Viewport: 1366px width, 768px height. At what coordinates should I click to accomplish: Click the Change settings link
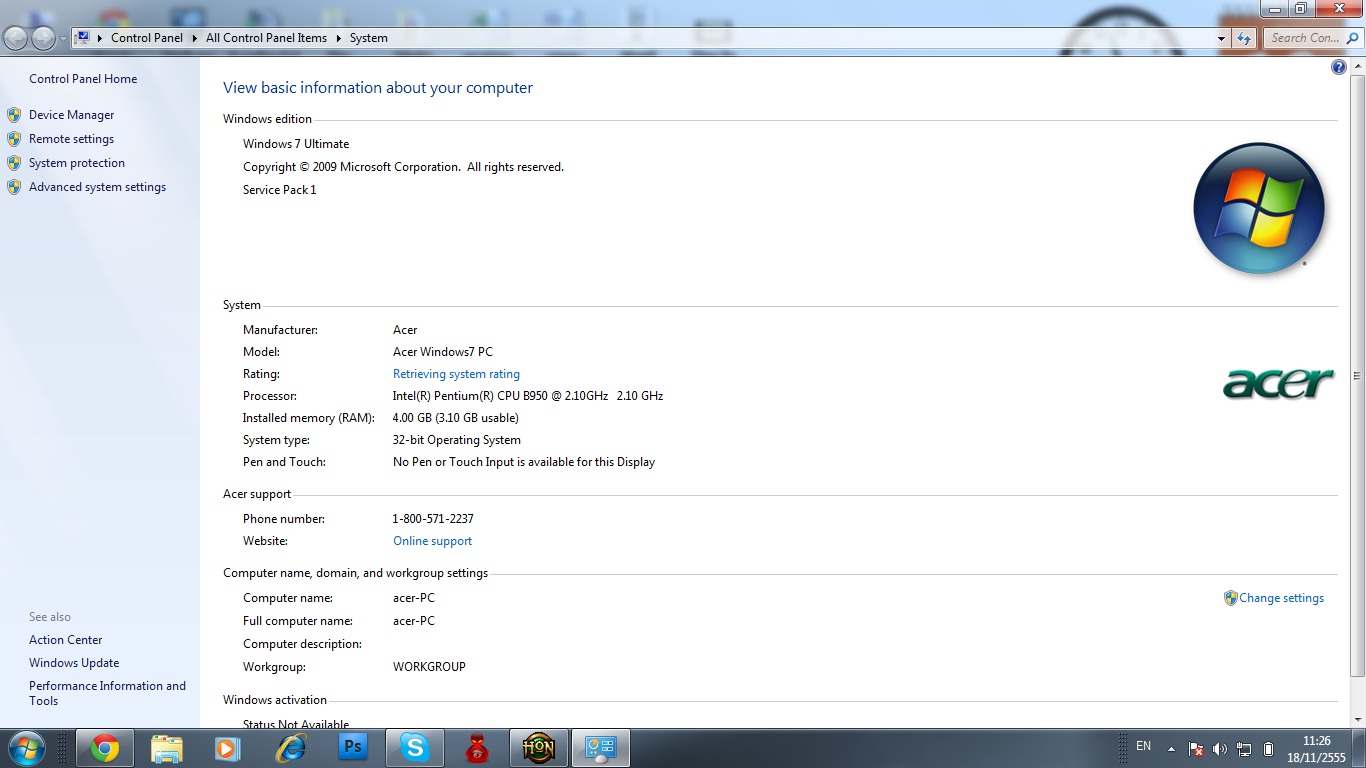click(x=1281, y=598)
